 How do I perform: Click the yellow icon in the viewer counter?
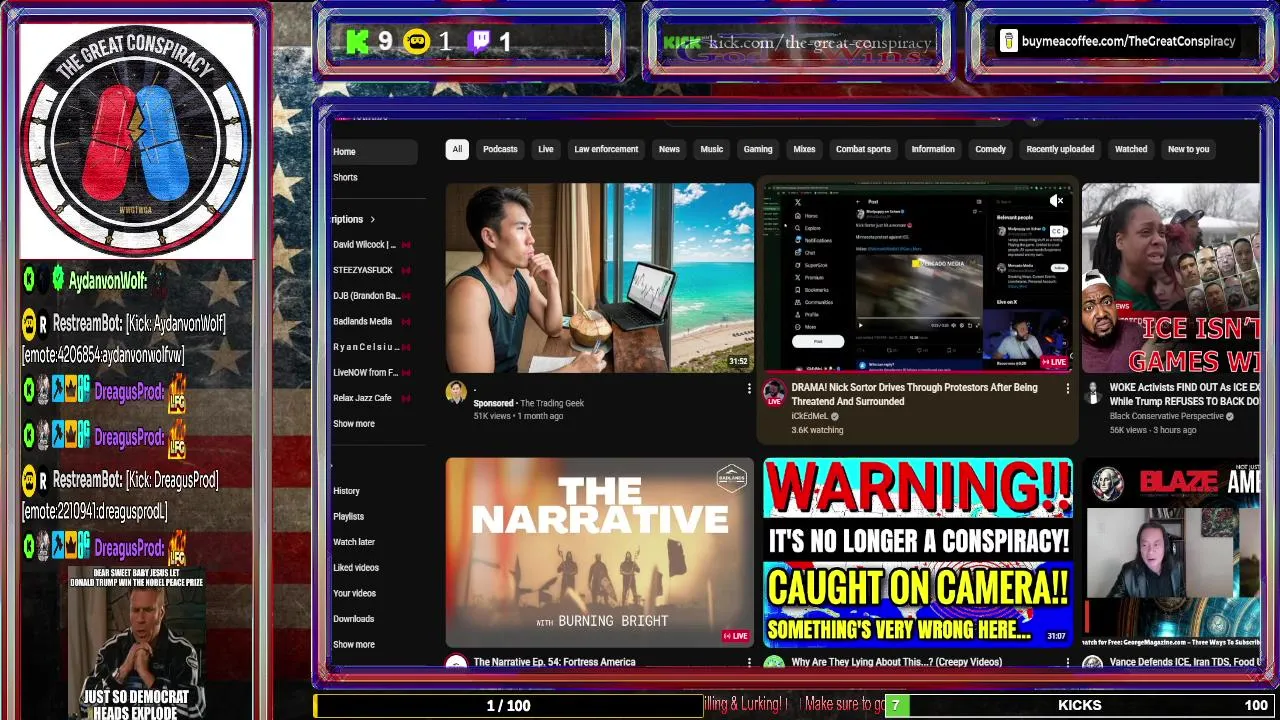[417, 41]
